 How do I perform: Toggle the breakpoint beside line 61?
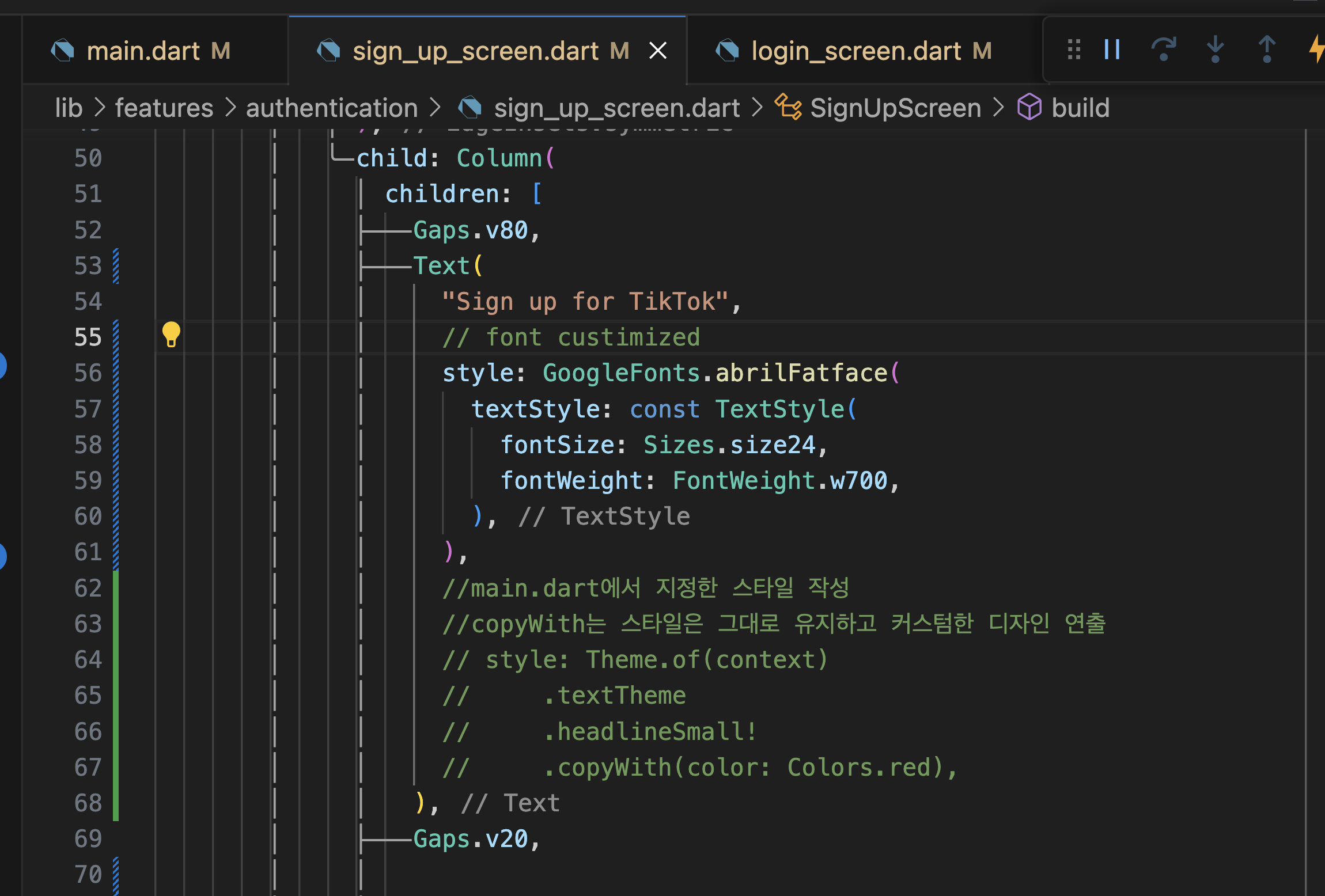[x=2, y=556]
